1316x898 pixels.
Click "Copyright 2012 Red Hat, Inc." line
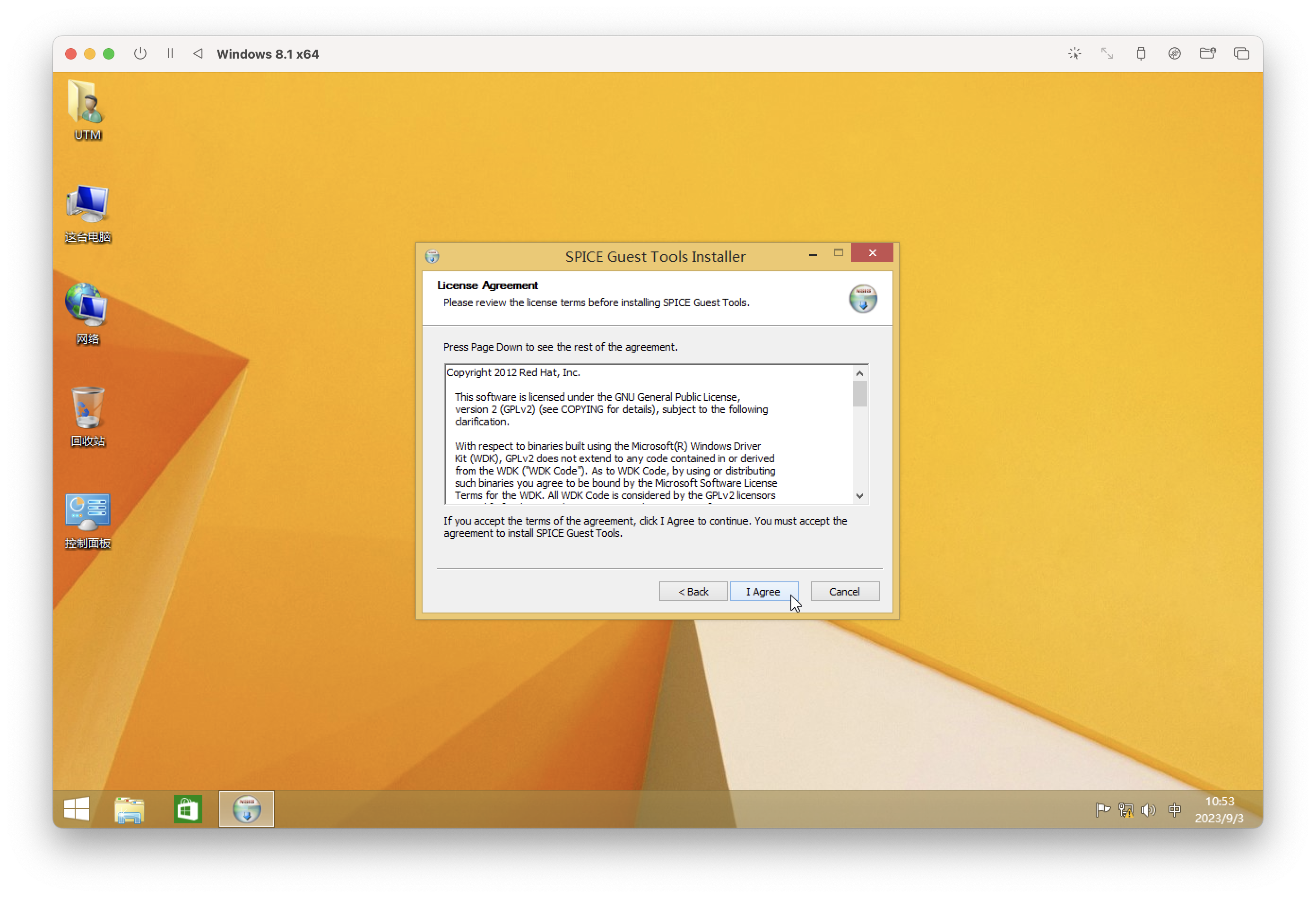[x=513, y=372]
